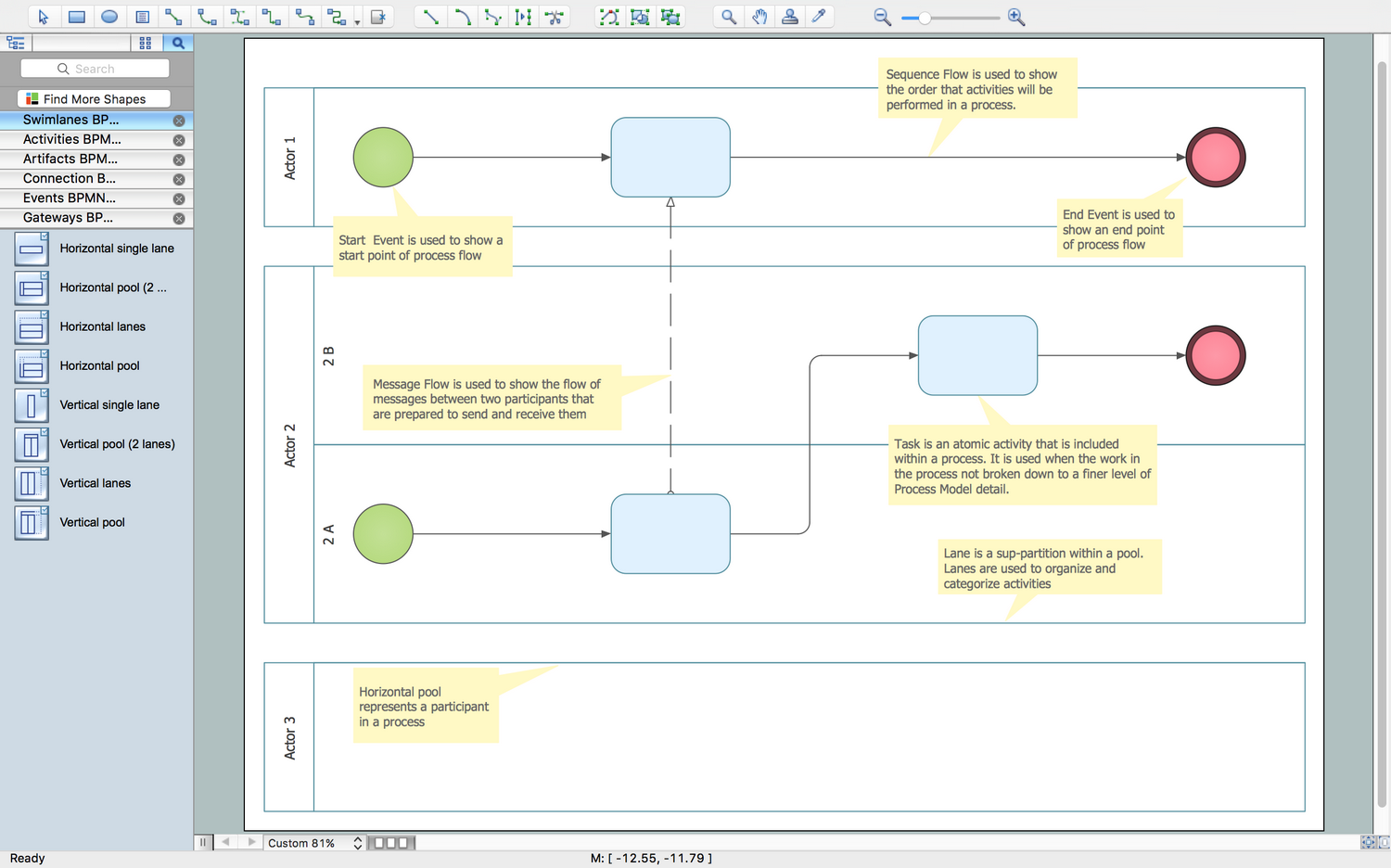This screenshot has width=1391, height=868.
Task: Close the Gateways BPMN library
Action: 179,218
